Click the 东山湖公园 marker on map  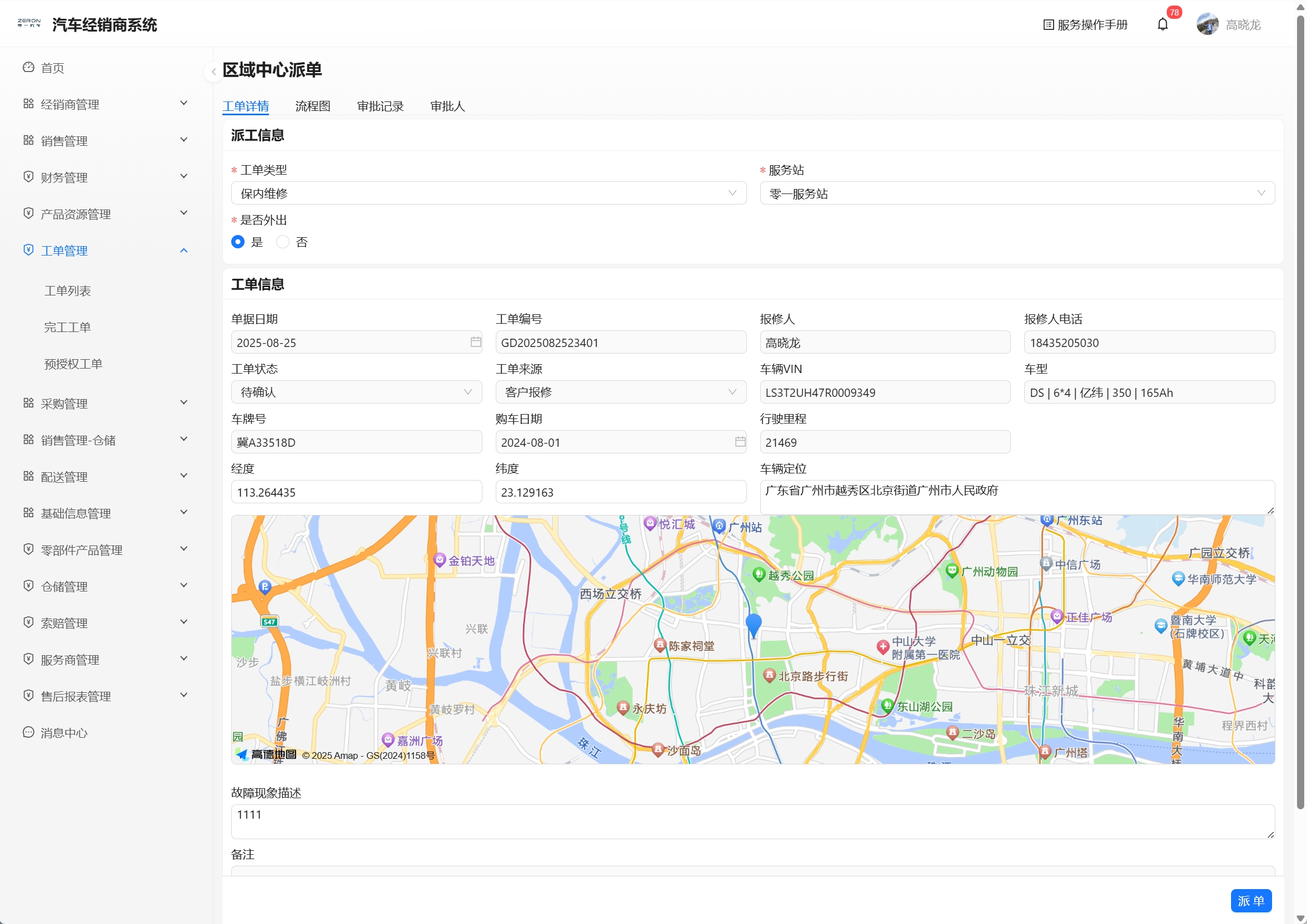tap(887, 706)
